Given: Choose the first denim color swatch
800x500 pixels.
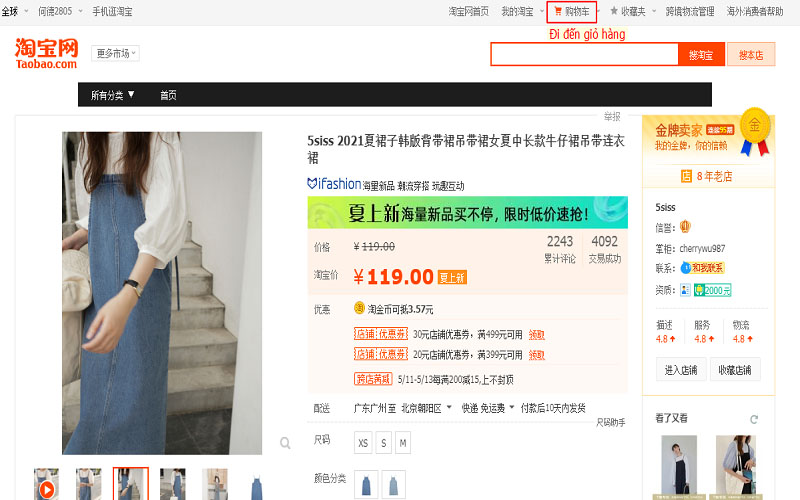Looking at the screenshot, I should point(365,483).
